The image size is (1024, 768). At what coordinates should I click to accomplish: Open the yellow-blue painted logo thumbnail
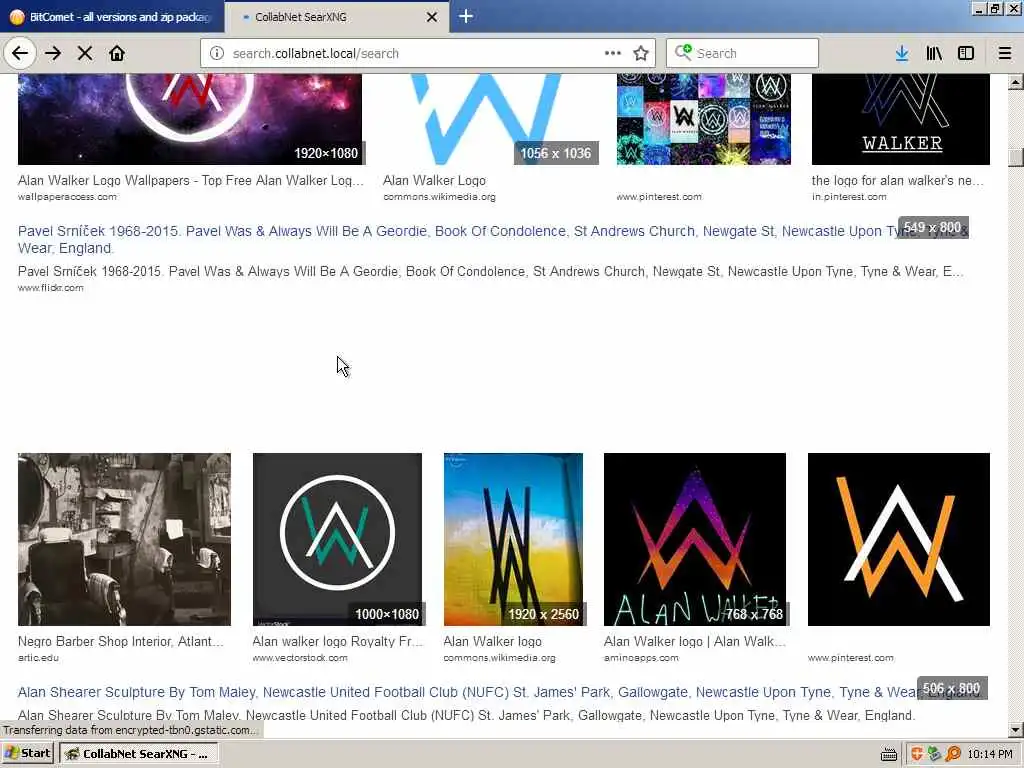pos(513,539)
